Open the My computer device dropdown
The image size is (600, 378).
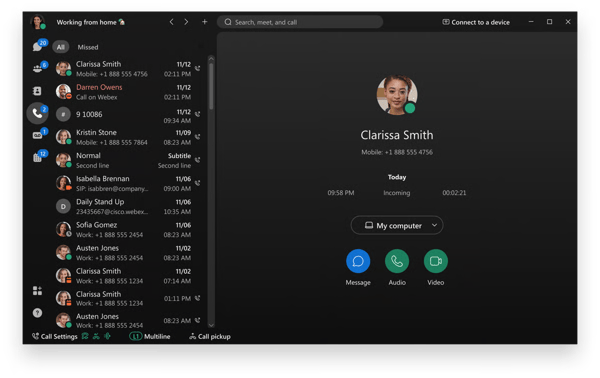click(397, 225)
